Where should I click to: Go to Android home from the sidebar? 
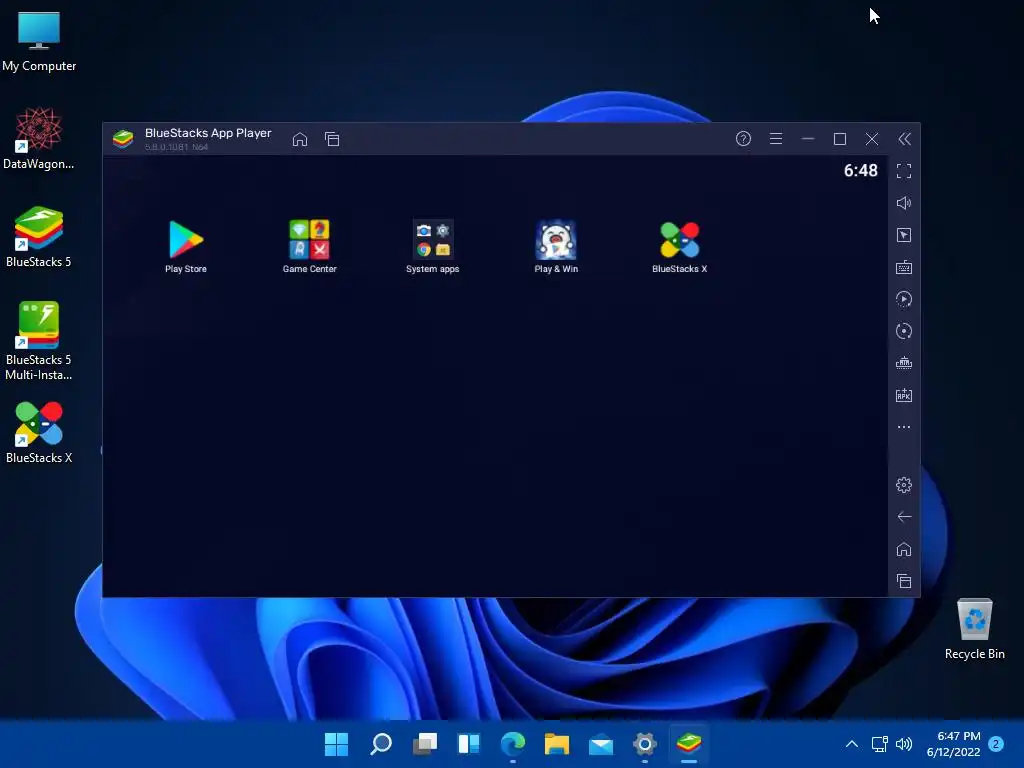904,549
